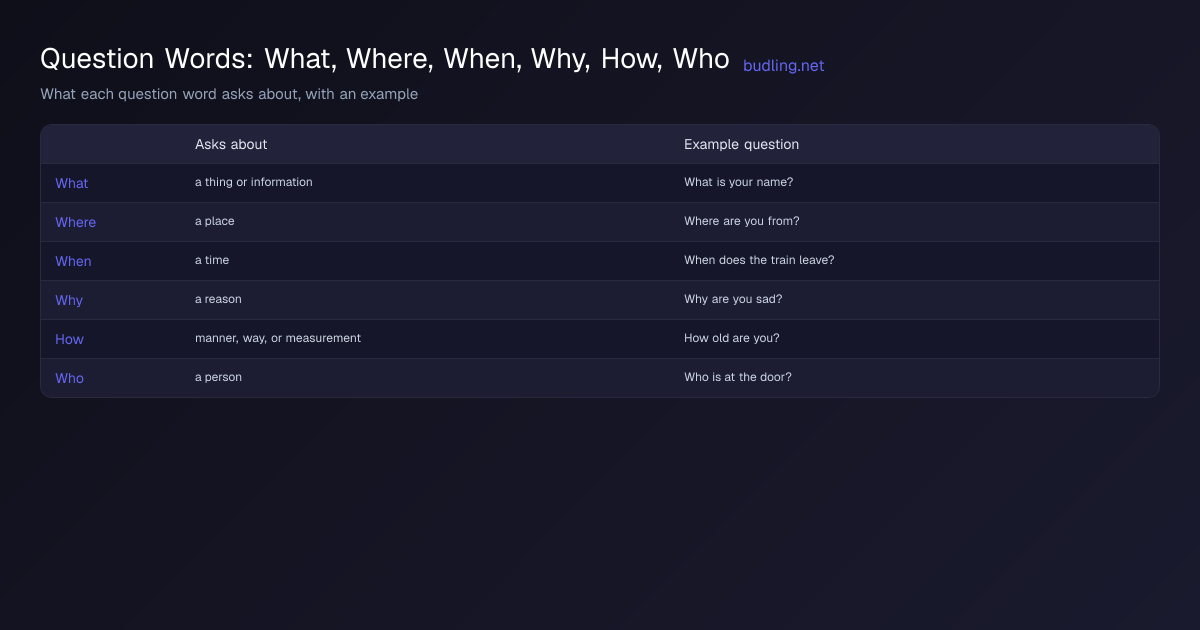Viewport: 1200px width, 630px height.
Task: Click 'Where are you from?' example
Action: 742,221
